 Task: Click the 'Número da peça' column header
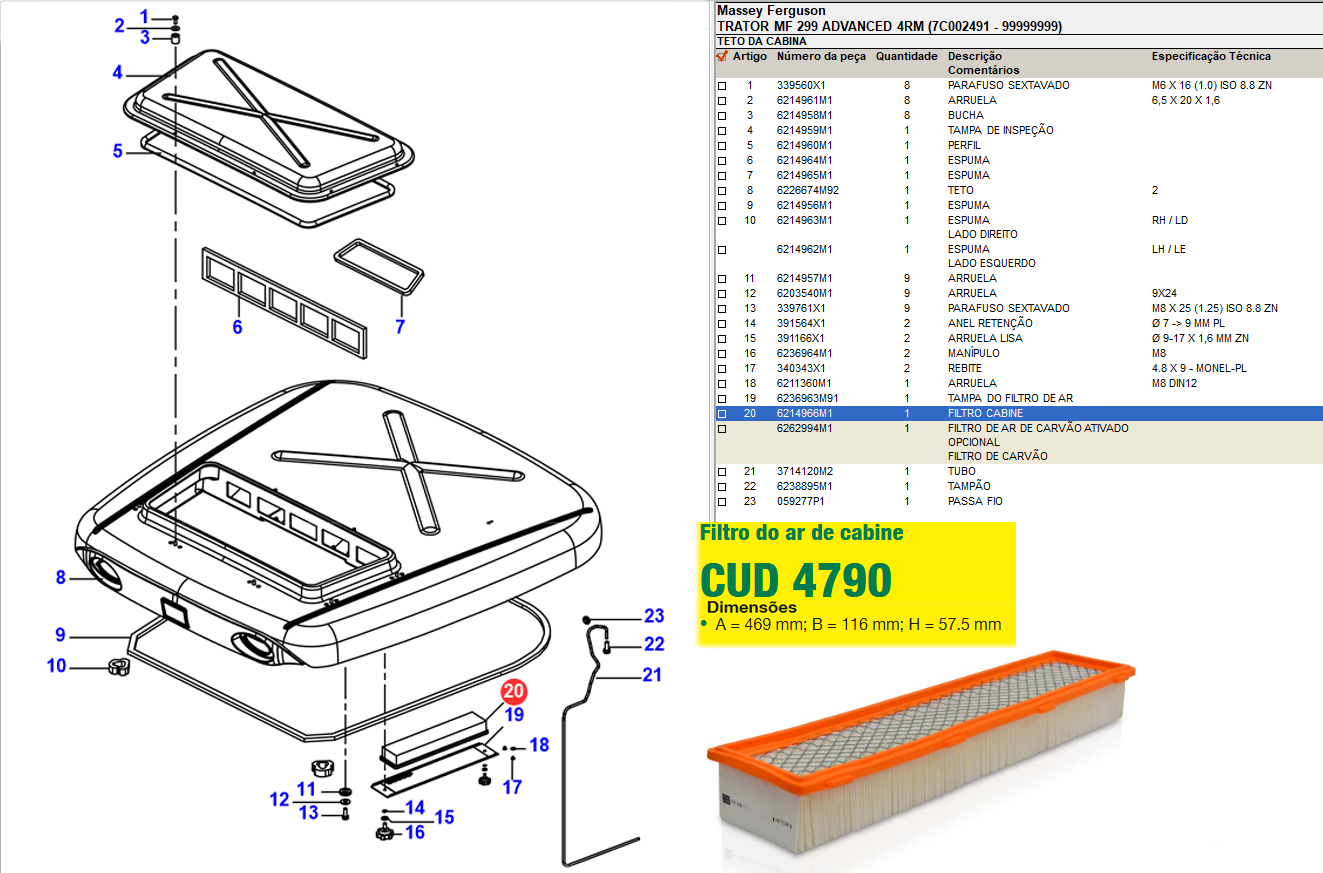(x=820, y=57)
